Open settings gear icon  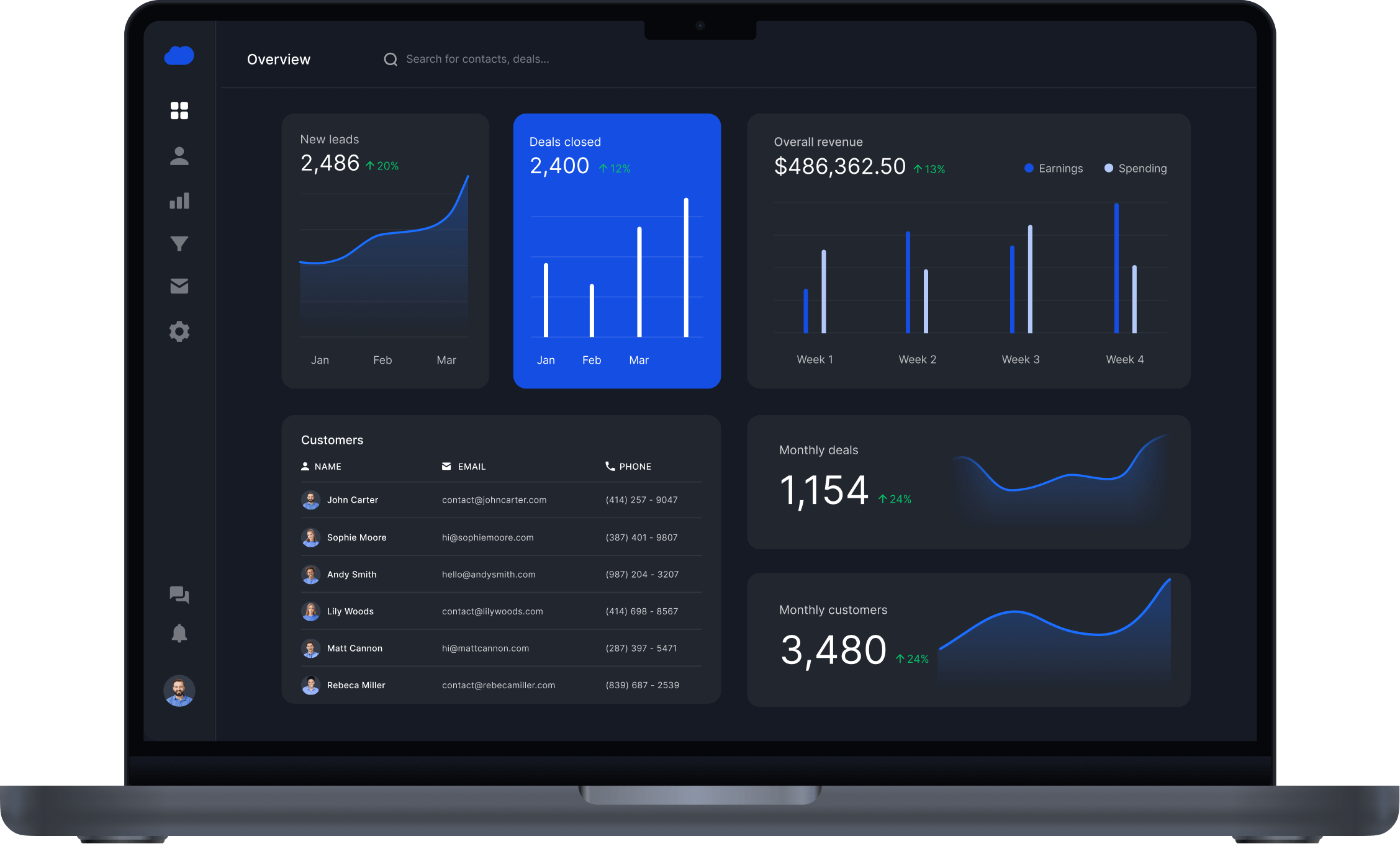179,331
